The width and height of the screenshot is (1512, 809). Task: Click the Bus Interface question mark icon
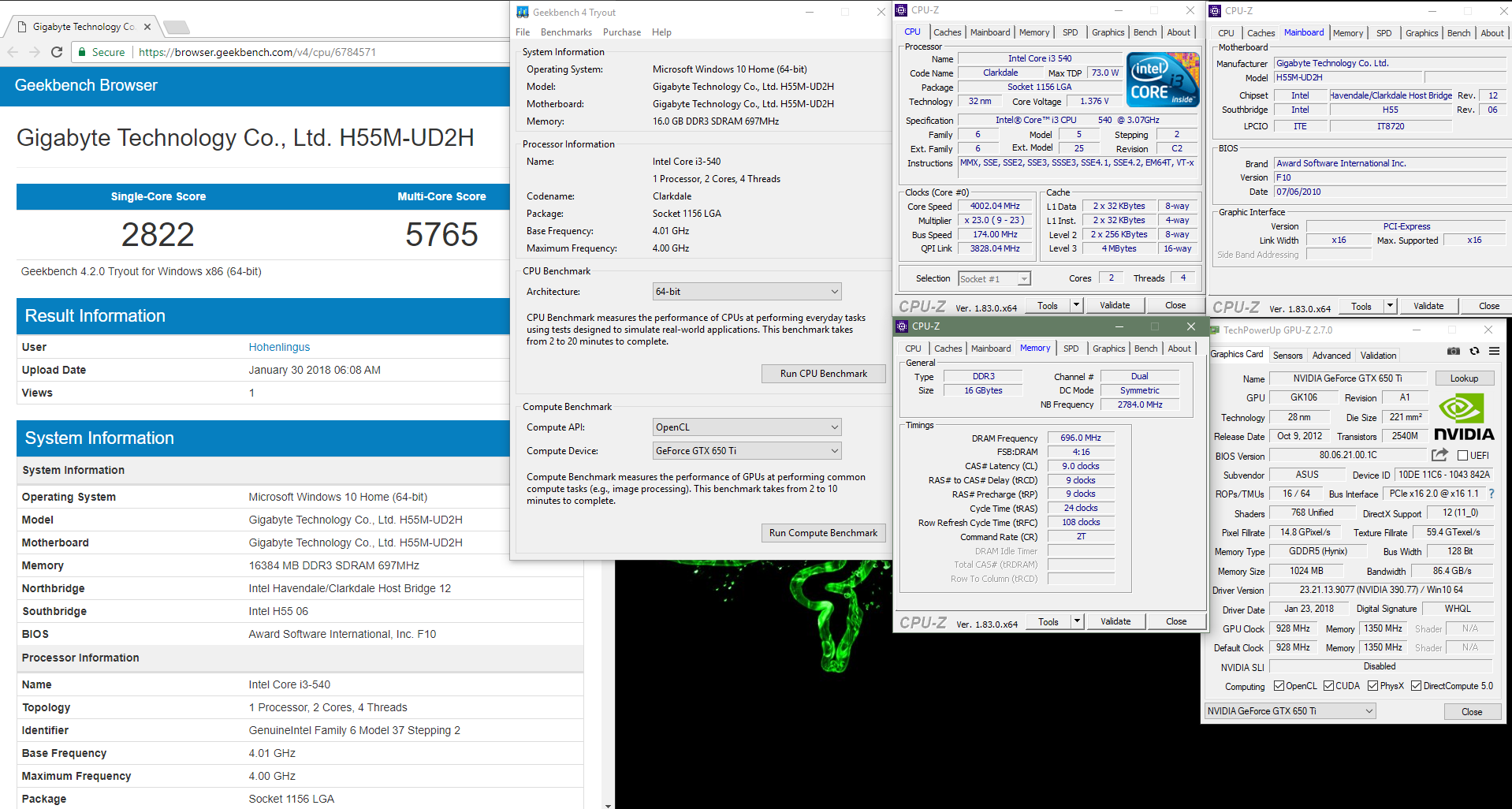[x=1491, y=494]
